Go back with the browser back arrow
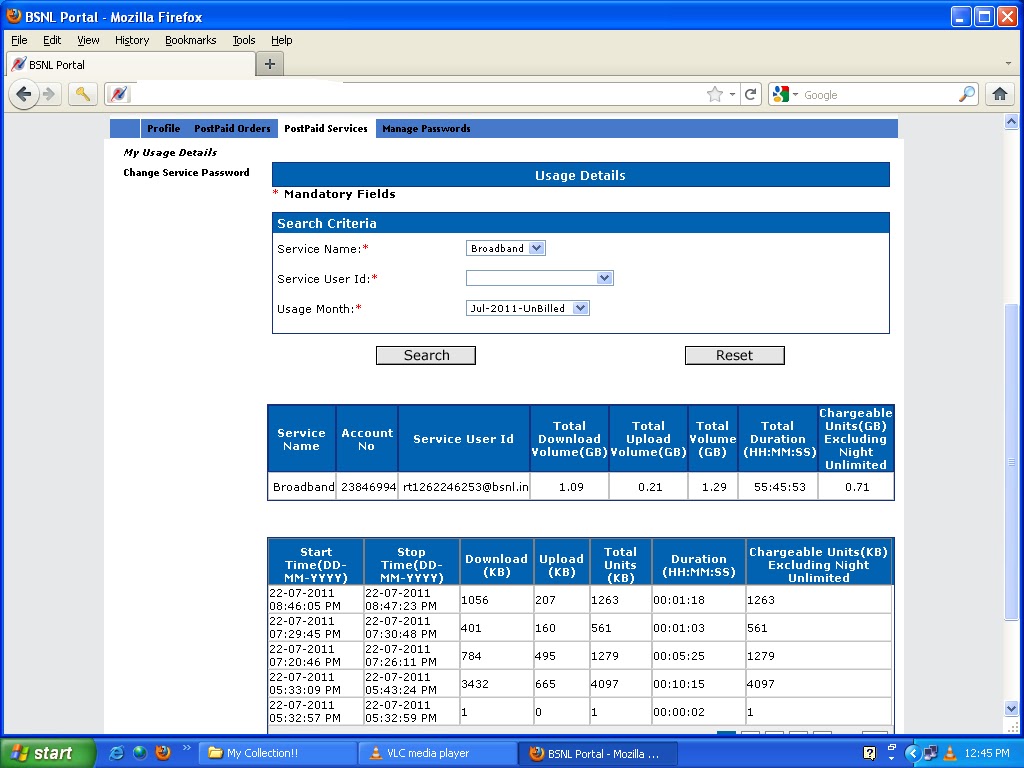Screen dimensions: 1024x768 pos(24,95)
